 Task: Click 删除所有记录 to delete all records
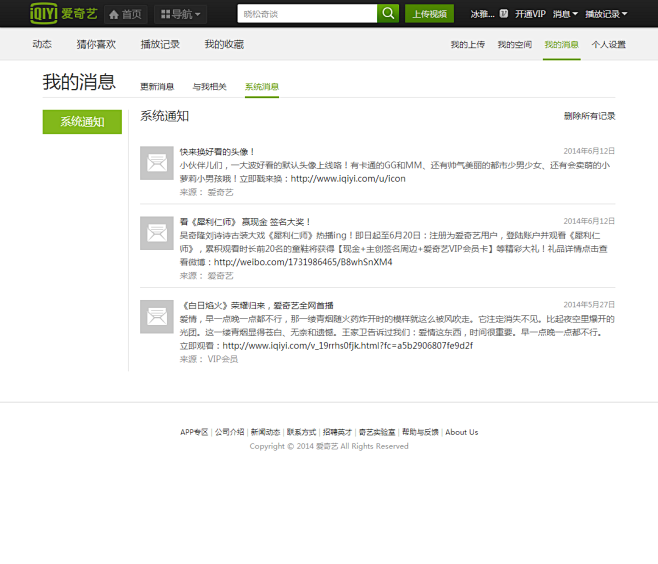(590, 116)
